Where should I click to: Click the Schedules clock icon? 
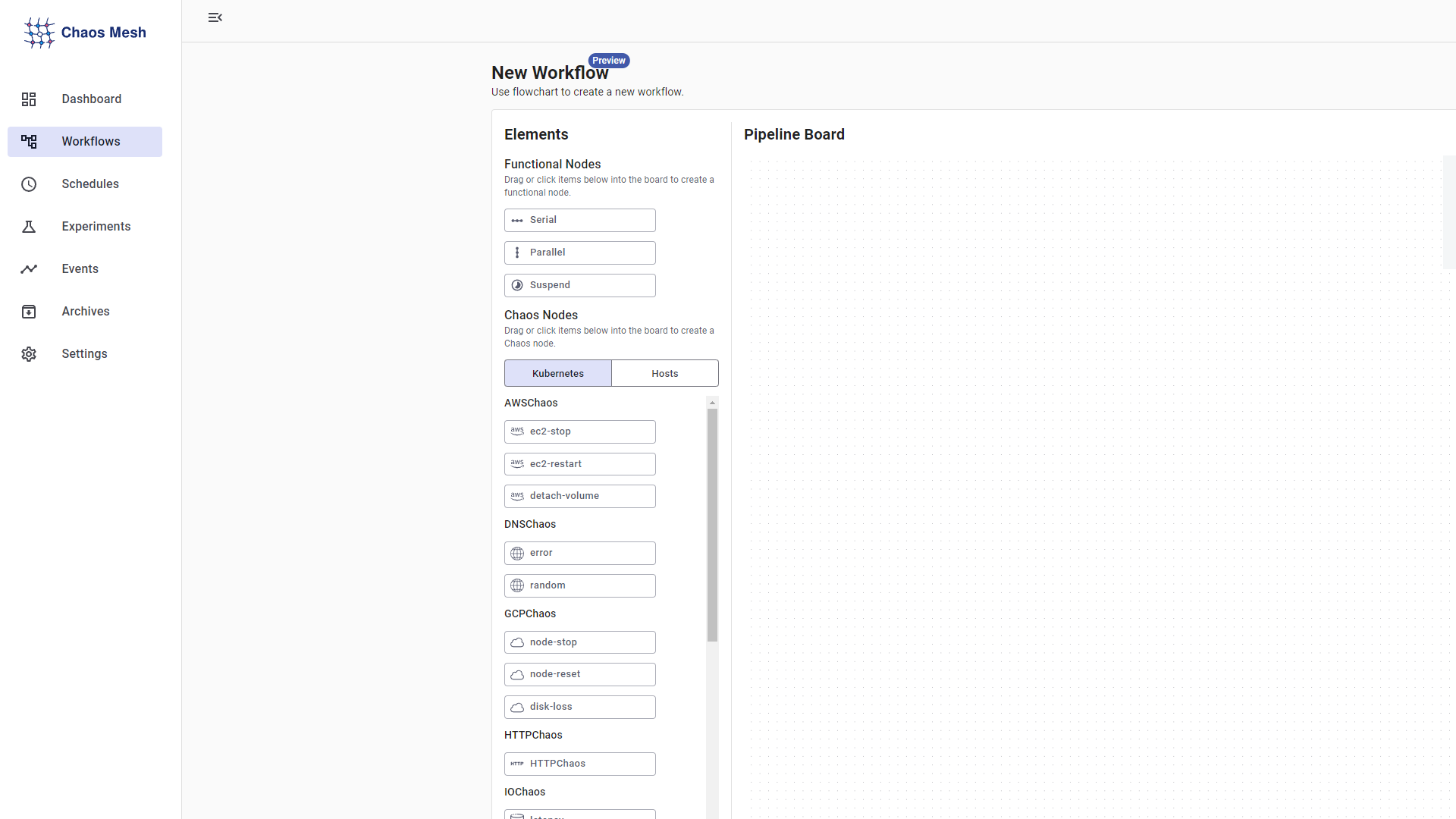29,184
